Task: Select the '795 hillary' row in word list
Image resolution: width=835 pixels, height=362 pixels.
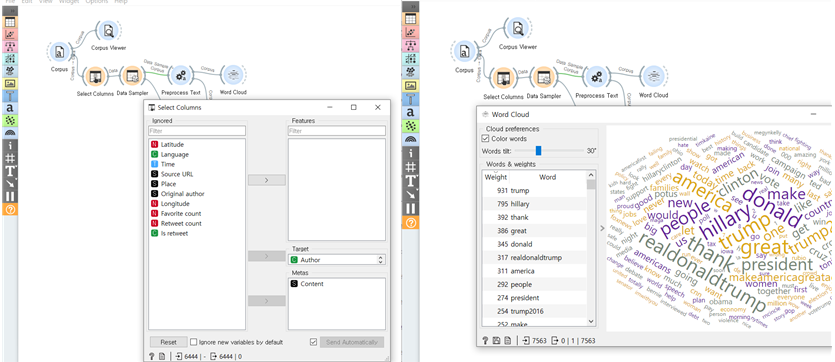Action: click(534, 204)
